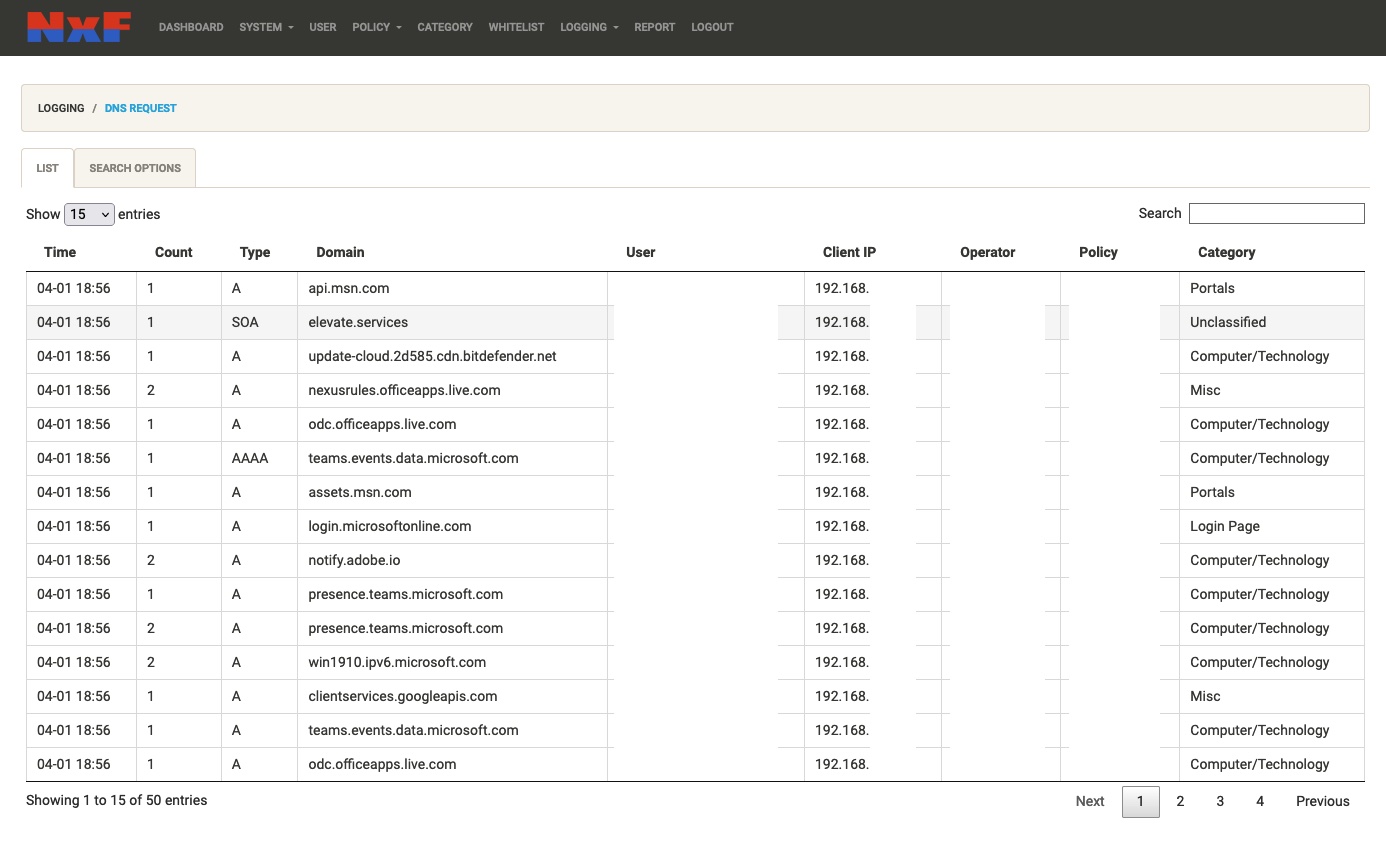Select the LIST tab
This screenshot has height=868, width=1386.
[x=46, y=168]
